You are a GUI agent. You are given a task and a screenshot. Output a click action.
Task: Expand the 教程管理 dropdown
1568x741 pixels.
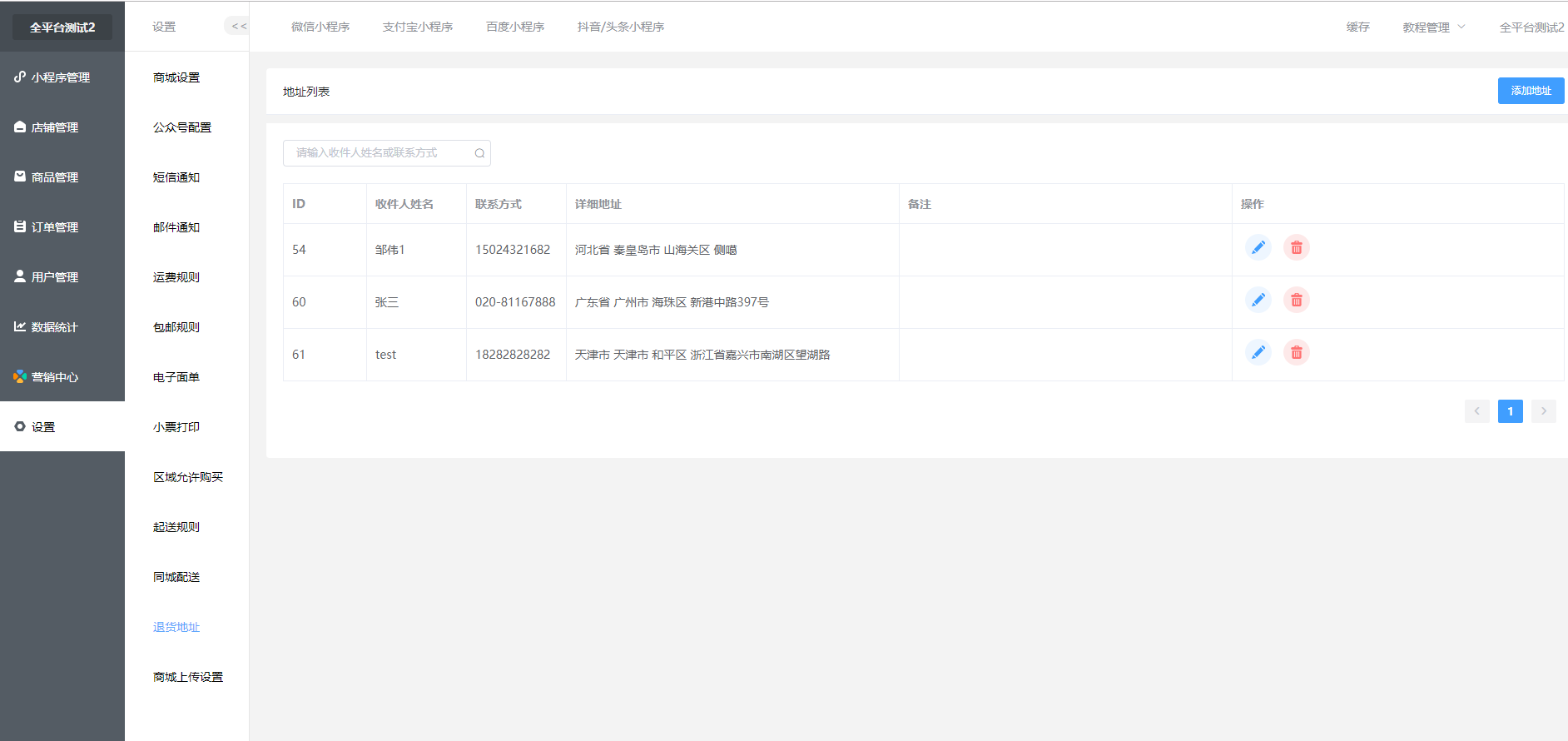(1433, 27)
